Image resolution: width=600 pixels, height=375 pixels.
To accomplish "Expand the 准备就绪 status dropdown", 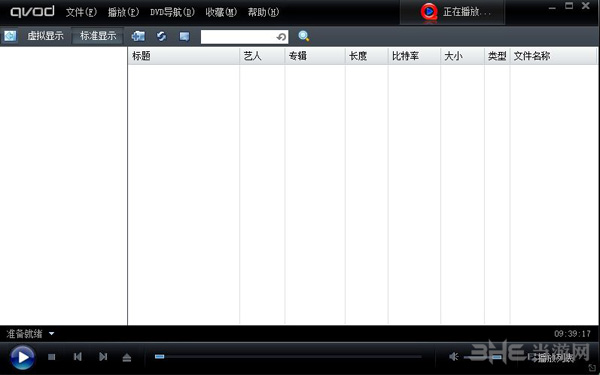I will (x=51, y=334).
